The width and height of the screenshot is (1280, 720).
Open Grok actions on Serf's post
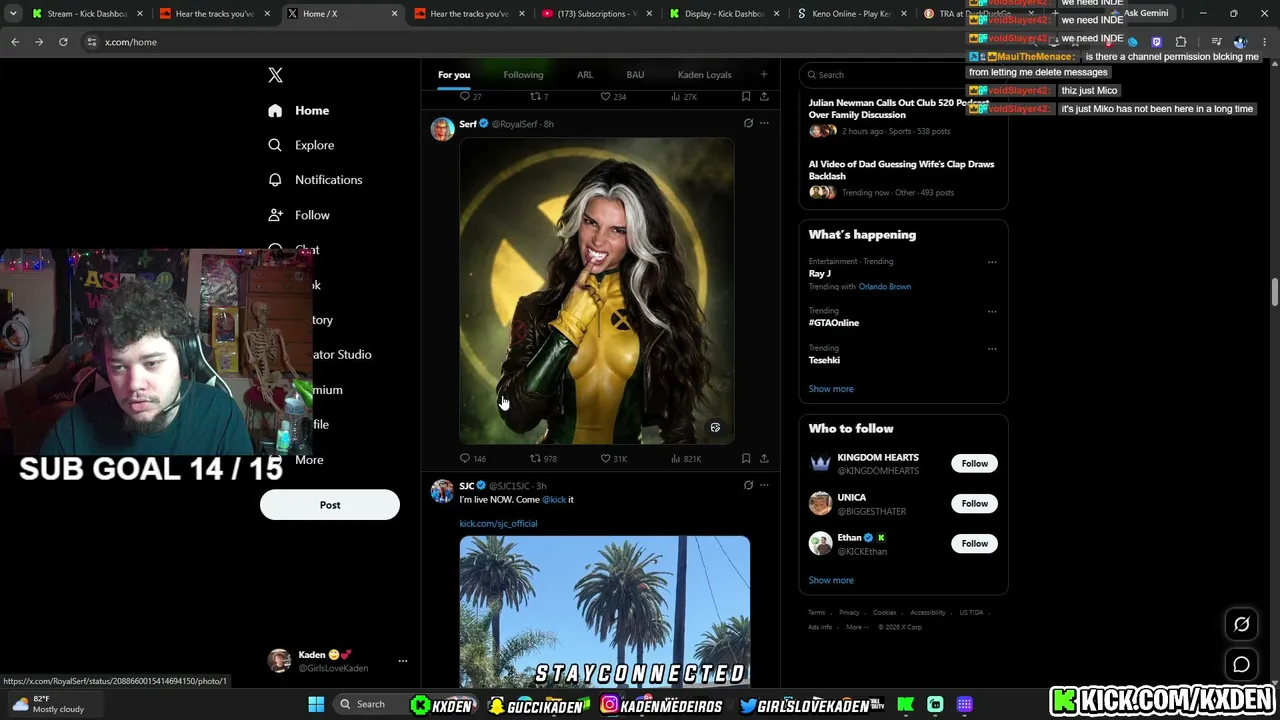pos(748,123)
